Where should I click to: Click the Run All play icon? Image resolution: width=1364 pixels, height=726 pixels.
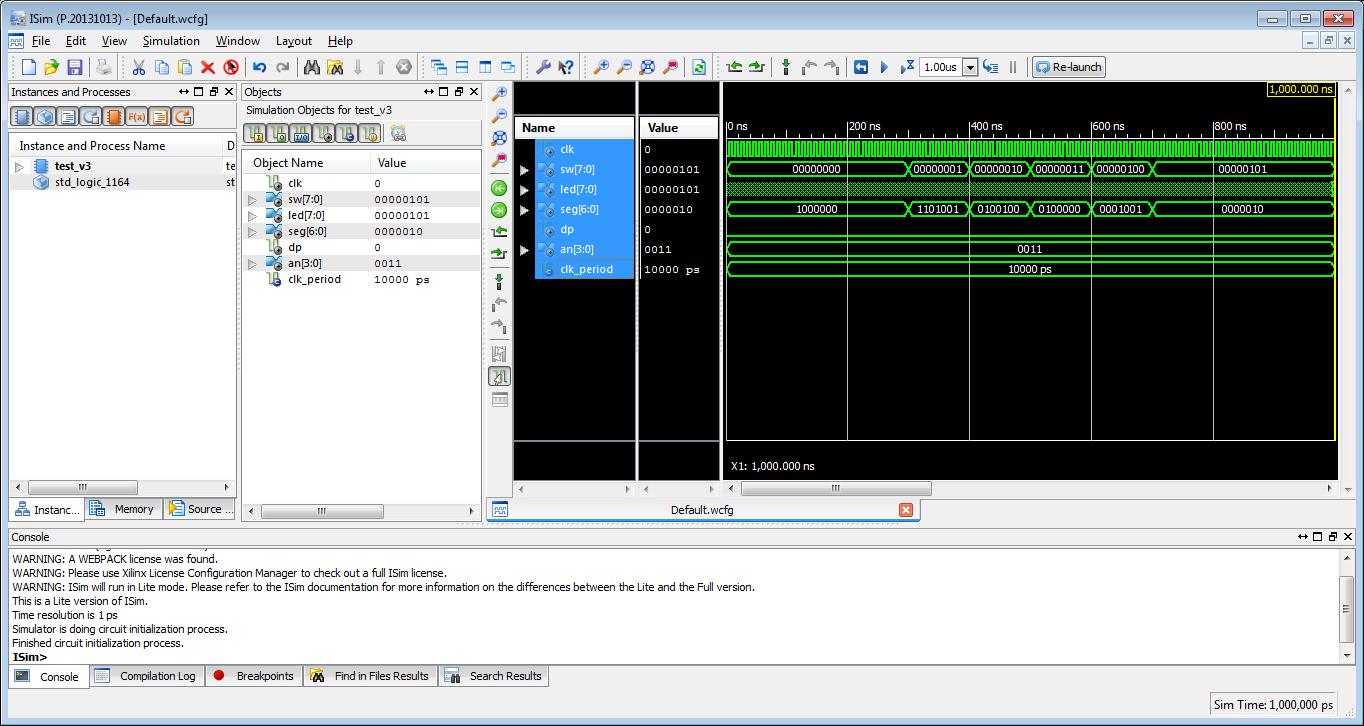click(x=884, y=67)
